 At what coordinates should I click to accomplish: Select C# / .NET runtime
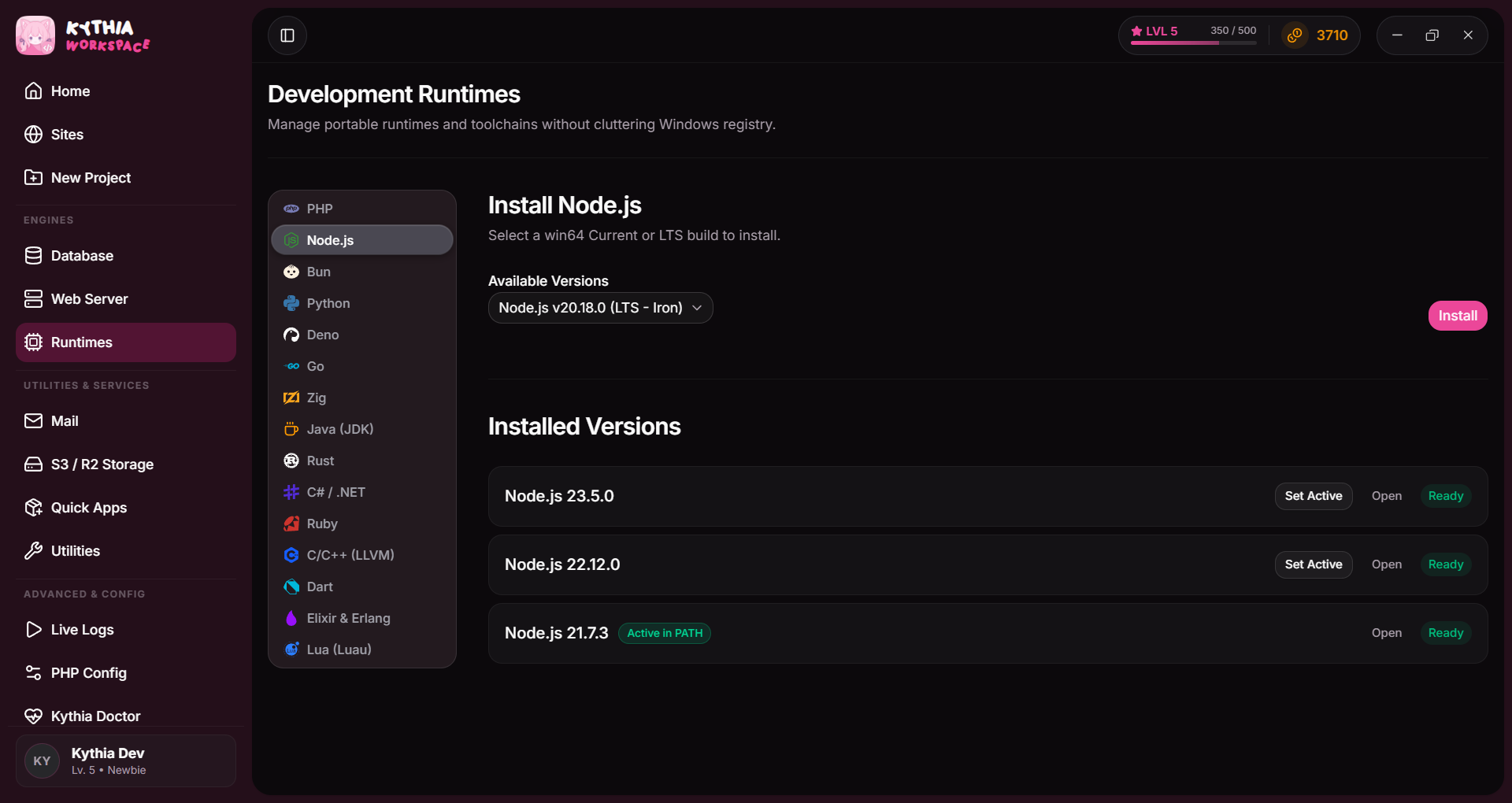[x=362, y=492]
